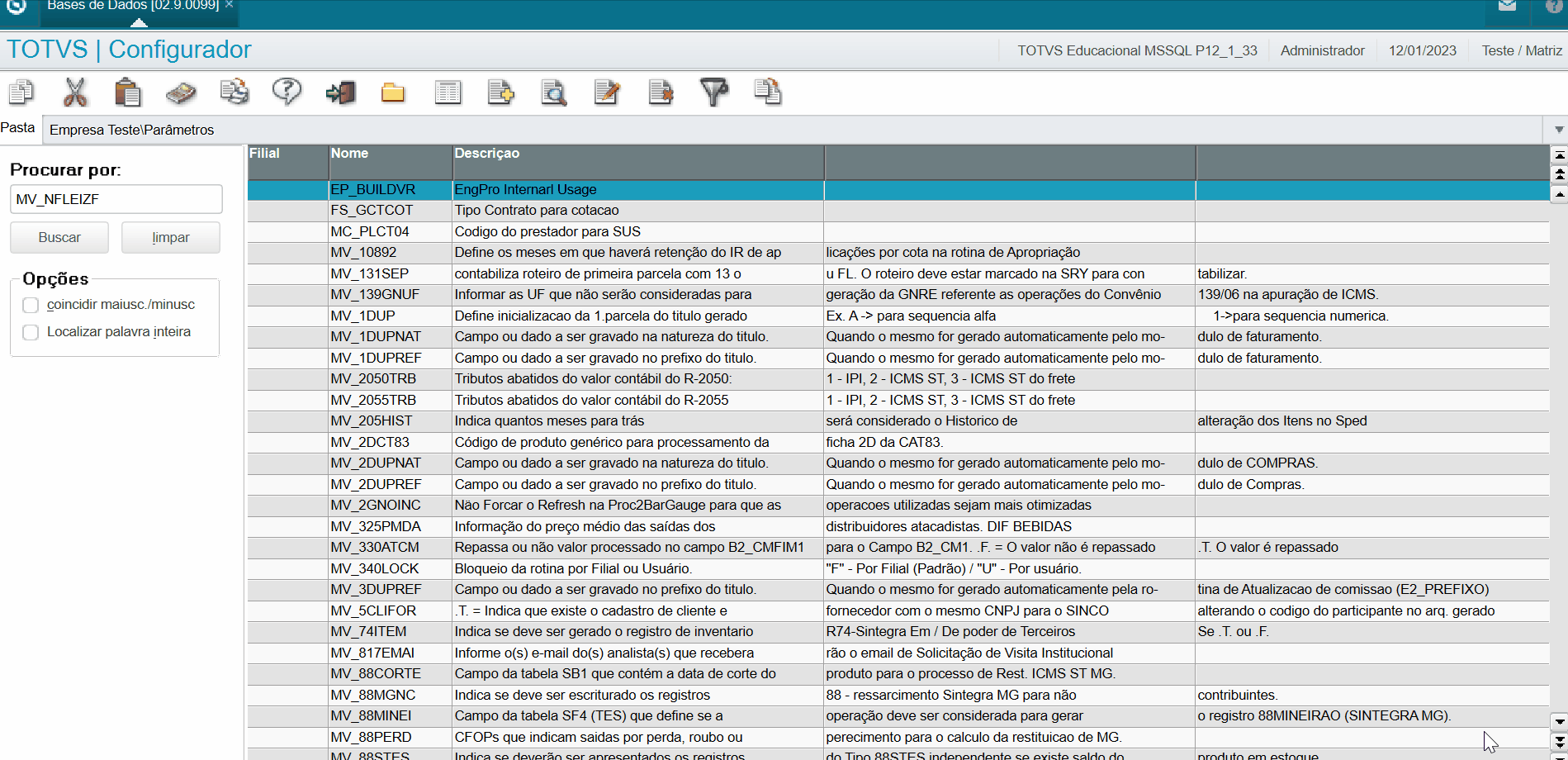Expand the Pasta path dropdown arrow
This screenshot has width=1568, height=760.
pos(1559,130)
